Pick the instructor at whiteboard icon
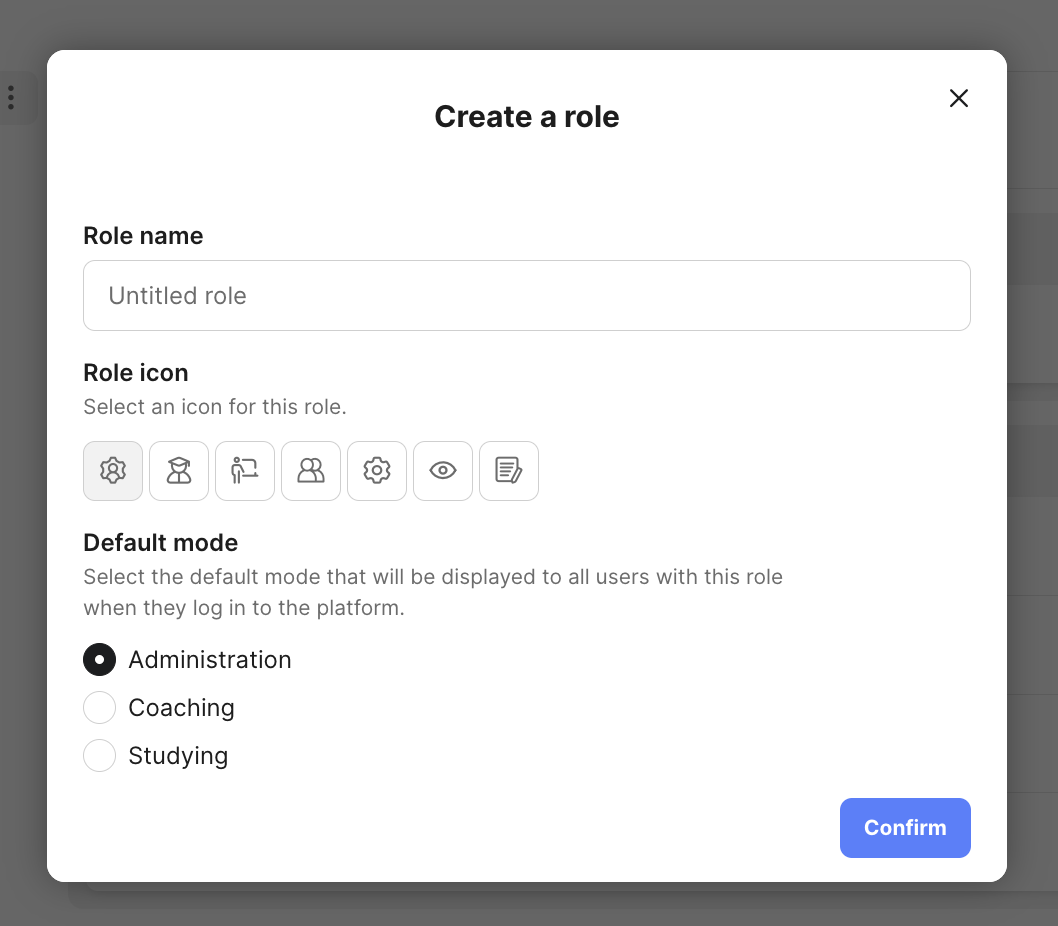Screen dimensions: 1058x926 pos(245,470)
